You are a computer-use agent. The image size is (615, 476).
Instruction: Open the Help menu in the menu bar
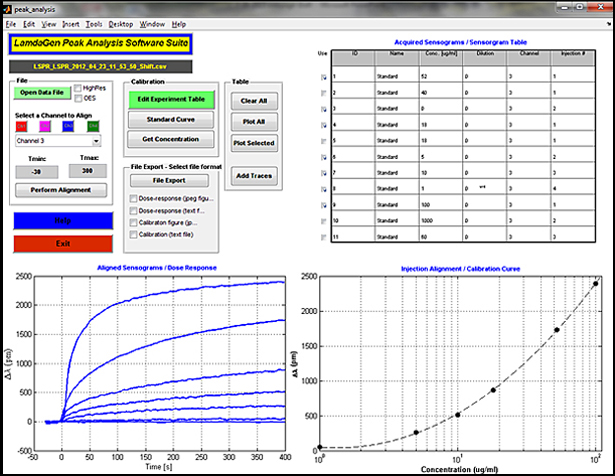point(178,24)
